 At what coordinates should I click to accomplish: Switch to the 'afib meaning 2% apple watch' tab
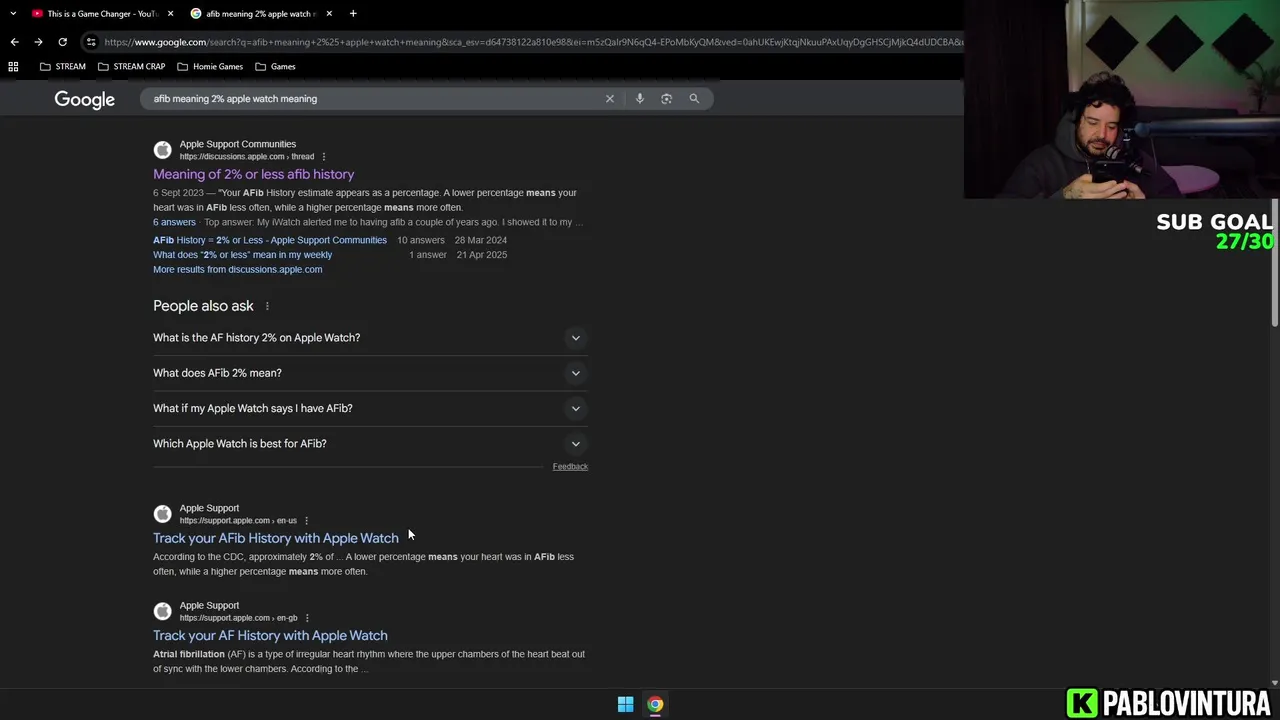coord(262,13)
